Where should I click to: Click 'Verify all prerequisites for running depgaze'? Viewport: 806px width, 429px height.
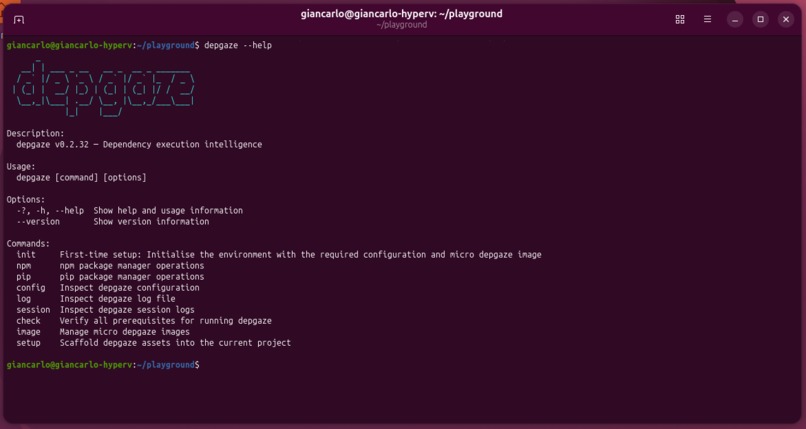point(166,321)
